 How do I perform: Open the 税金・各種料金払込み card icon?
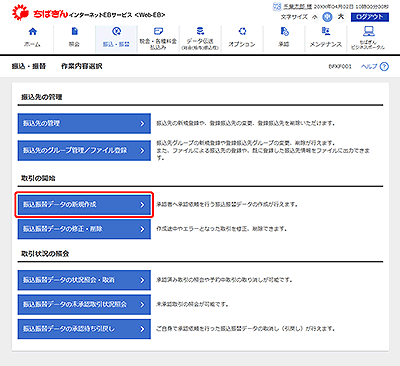click(158, 31)
